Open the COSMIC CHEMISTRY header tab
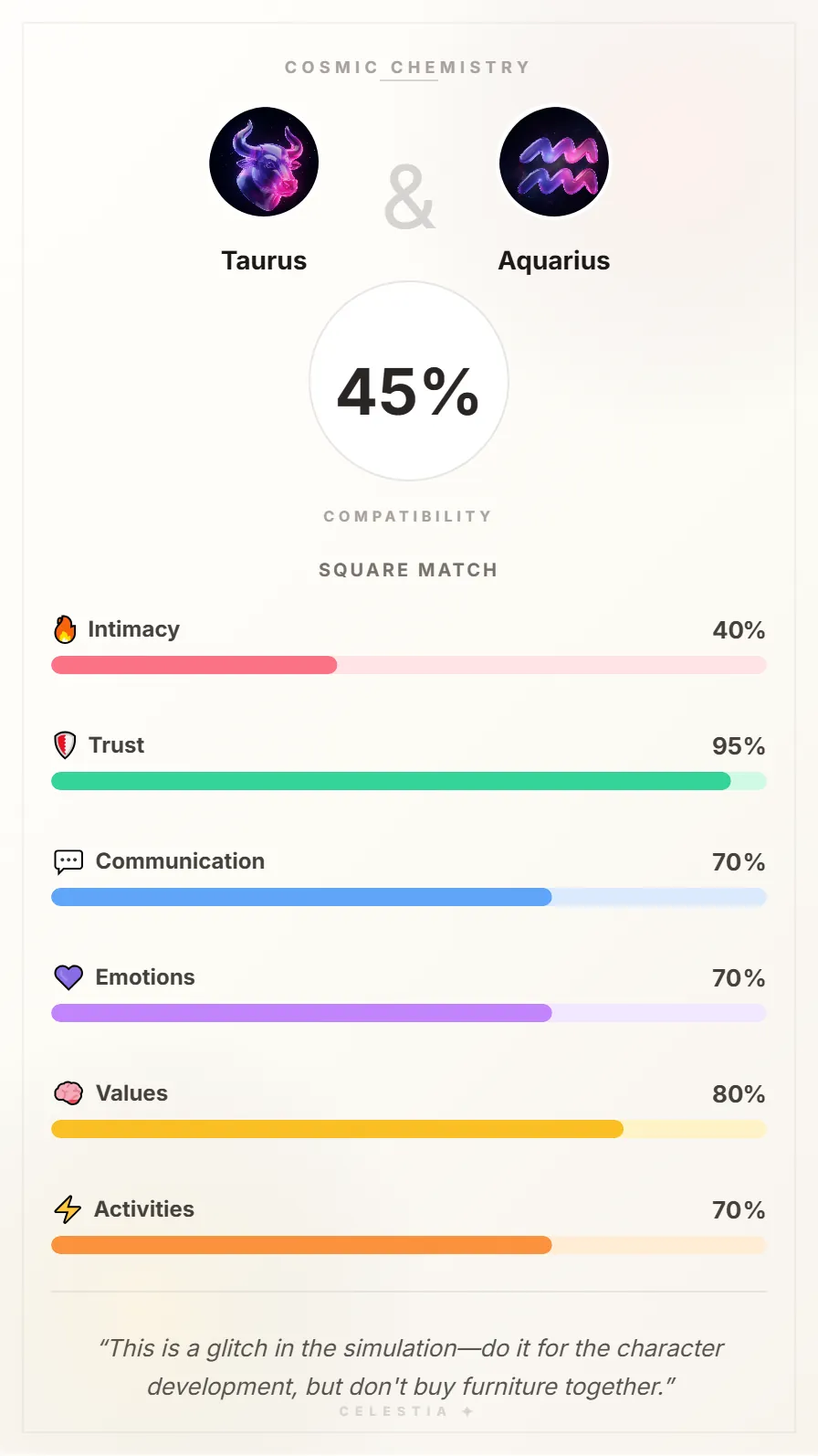The height and width of the screenshot is (1456, 818). click(408, 67)
